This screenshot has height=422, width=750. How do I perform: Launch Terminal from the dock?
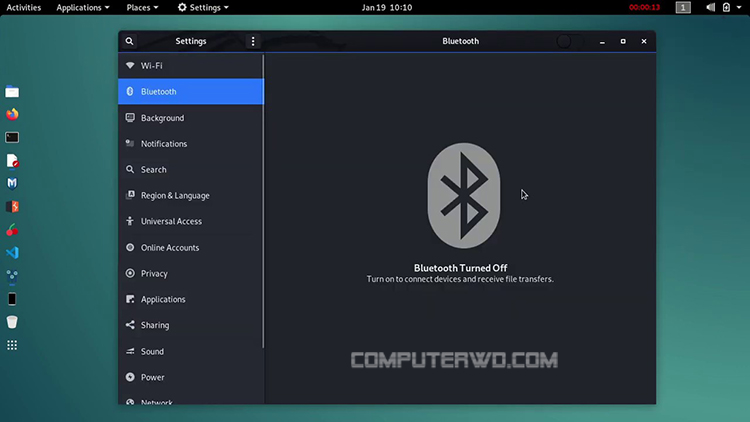12,137
